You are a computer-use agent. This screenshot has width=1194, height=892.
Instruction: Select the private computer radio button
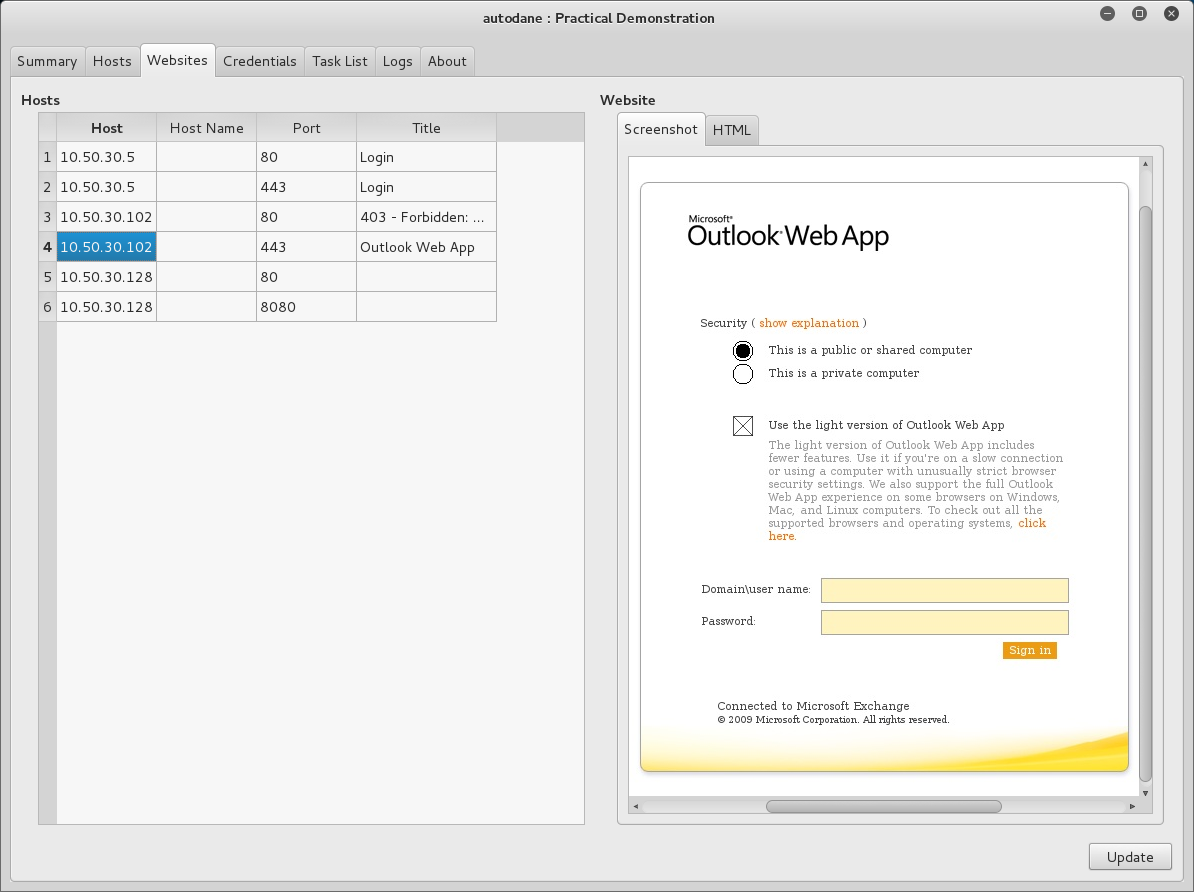(x=743, y=374)
